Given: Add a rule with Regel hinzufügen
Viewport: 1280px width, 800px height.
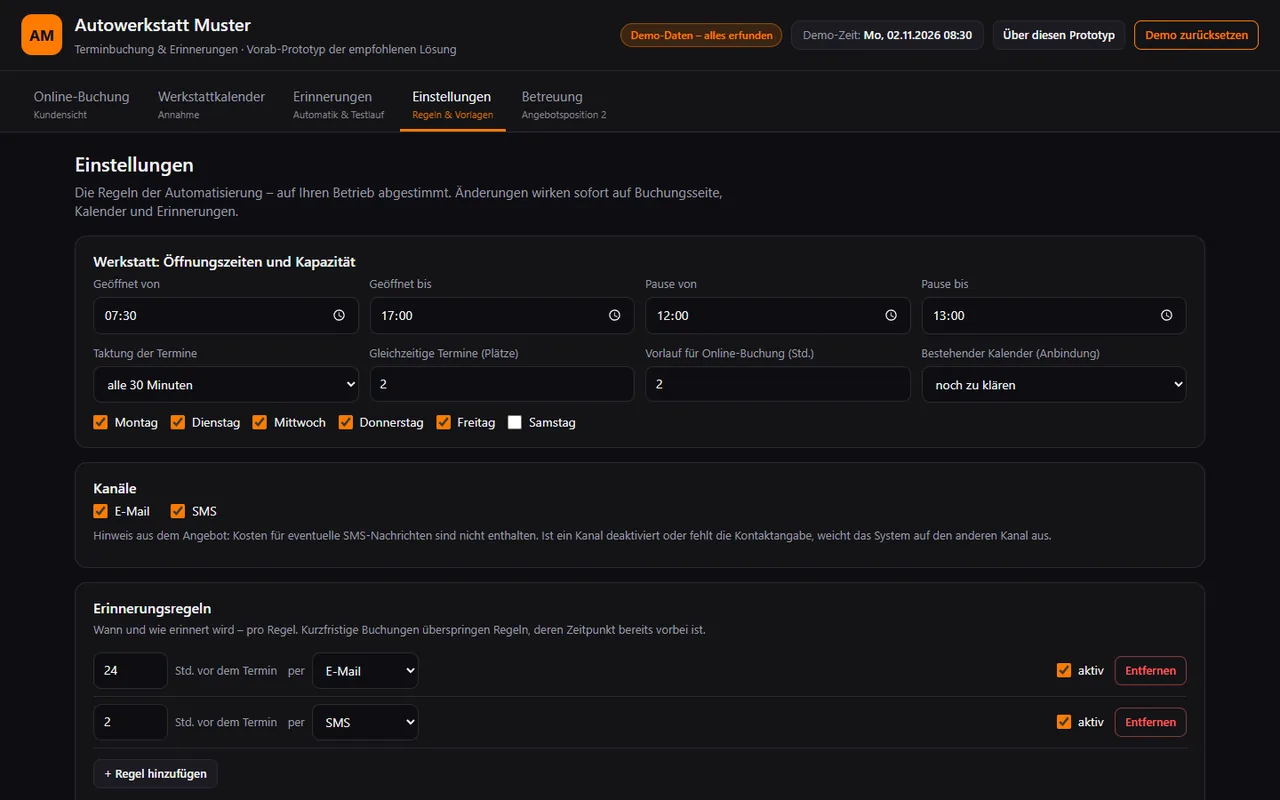Looking at the screenshot, I should pos(155,774).
